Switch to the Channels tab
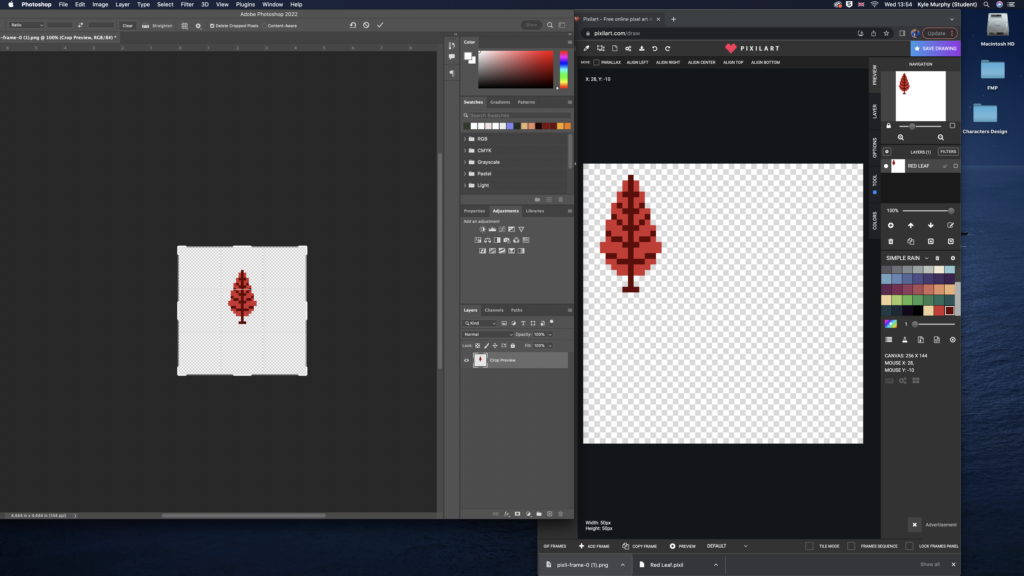Viewport: 1024px width, 576px height. point(494,310)
